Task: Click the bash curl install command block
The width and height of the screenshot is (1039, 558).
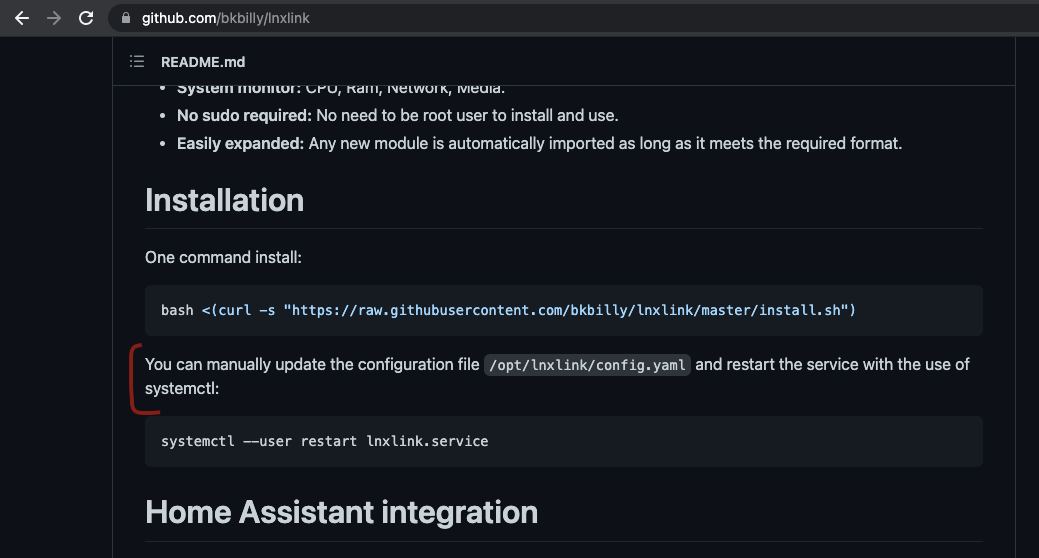Action: 563,310
